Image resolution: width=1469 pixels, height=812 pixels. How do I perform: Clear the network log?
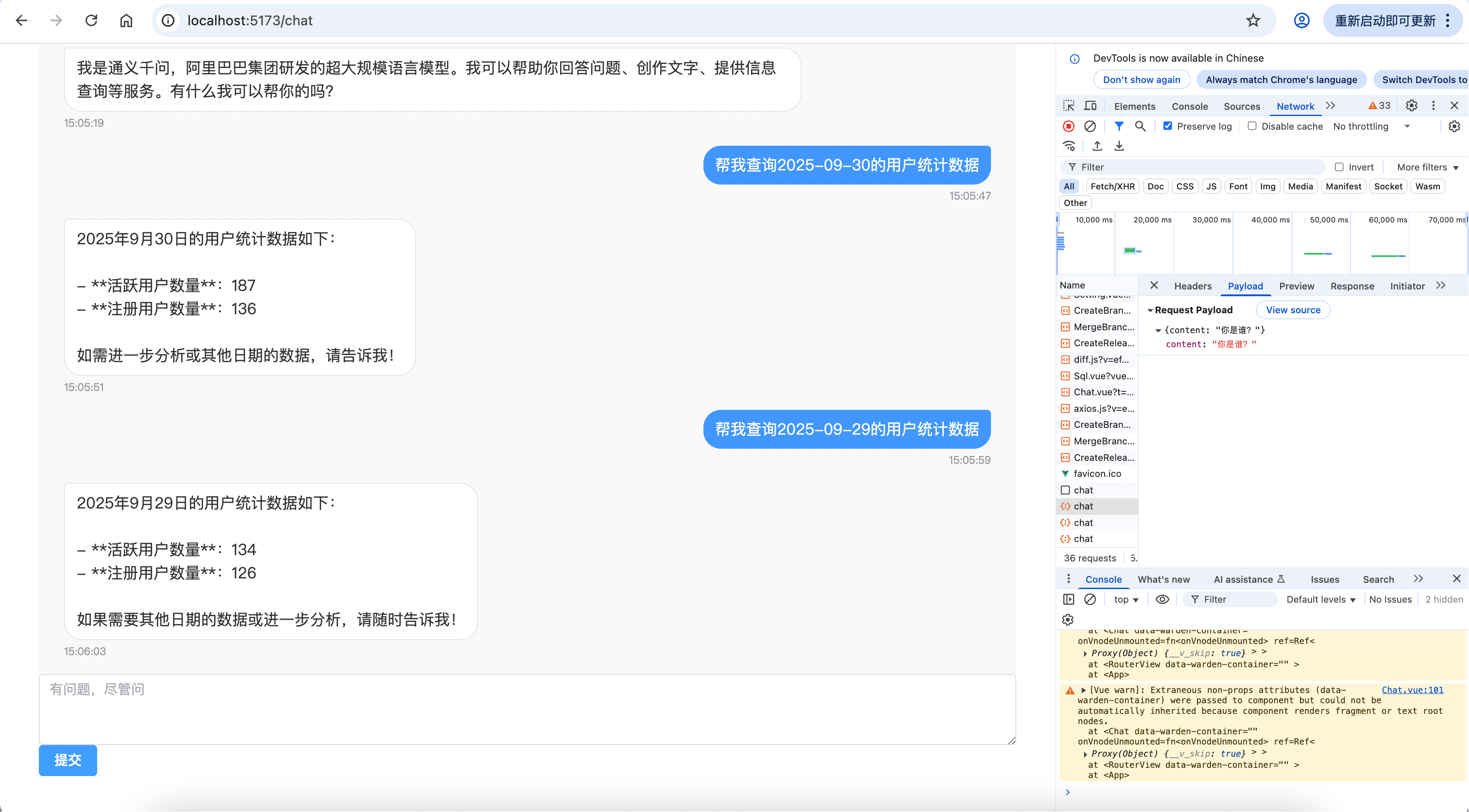[x=1090, y=127]
